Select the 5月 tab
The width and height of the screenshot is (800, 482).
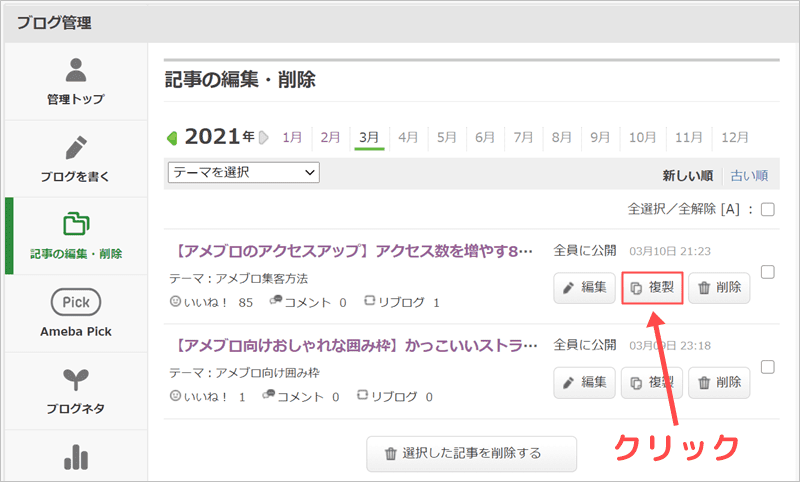pyautogui.click(x=446, y=137)
